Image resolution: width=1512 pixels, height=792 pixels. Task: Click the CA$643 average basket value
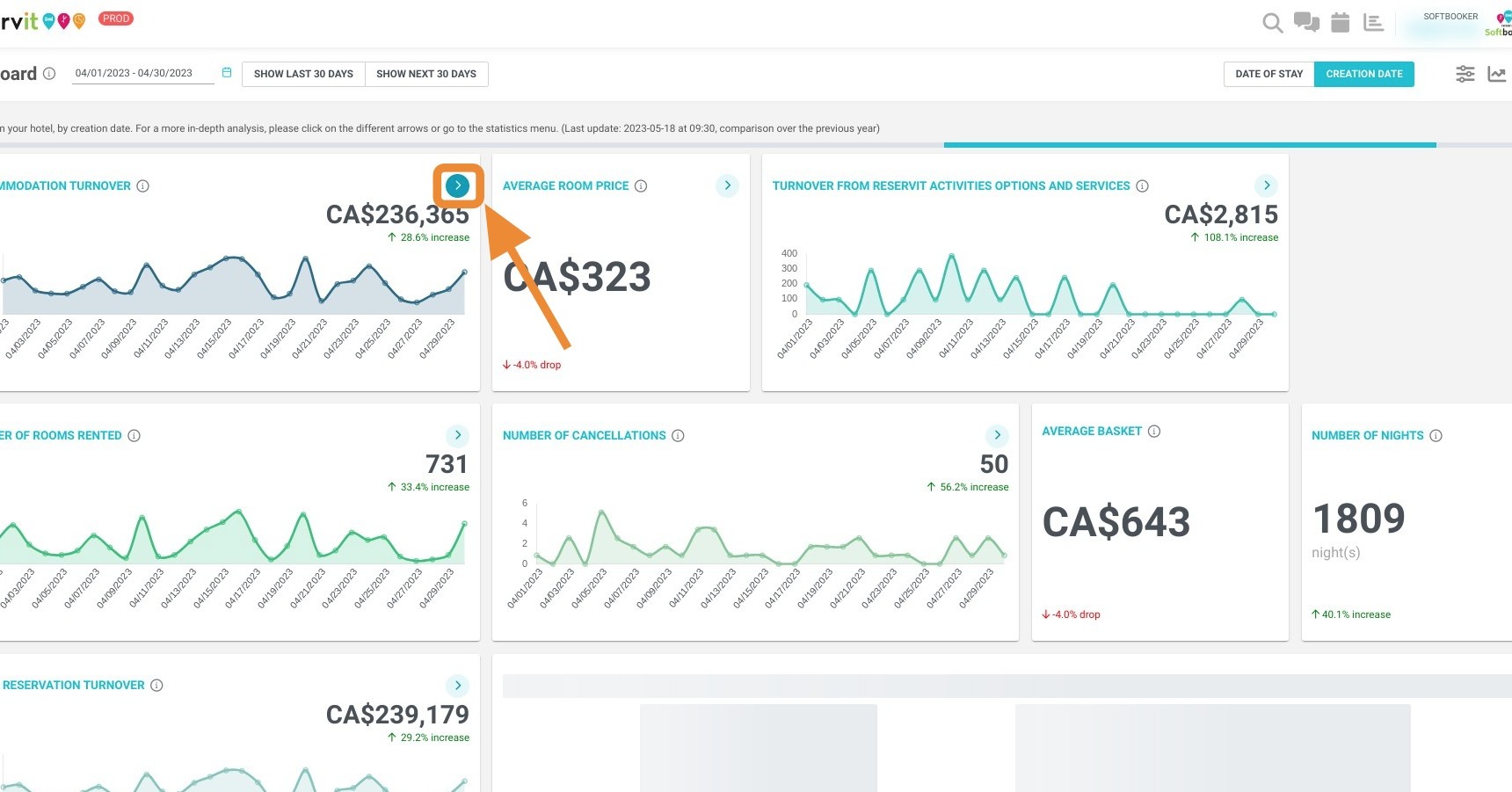1116,522
